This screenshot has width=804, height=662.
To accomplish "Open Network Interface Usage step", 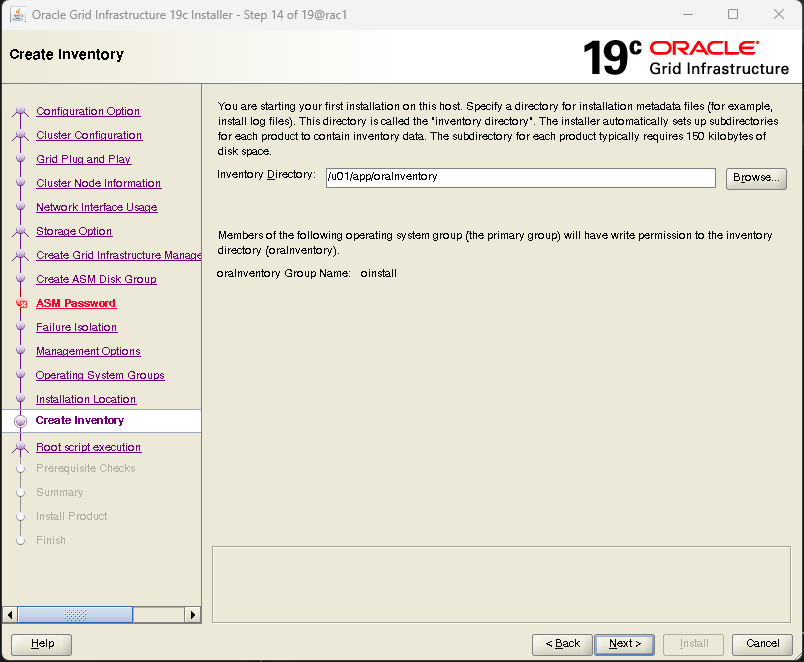I will tap(96, 207).
